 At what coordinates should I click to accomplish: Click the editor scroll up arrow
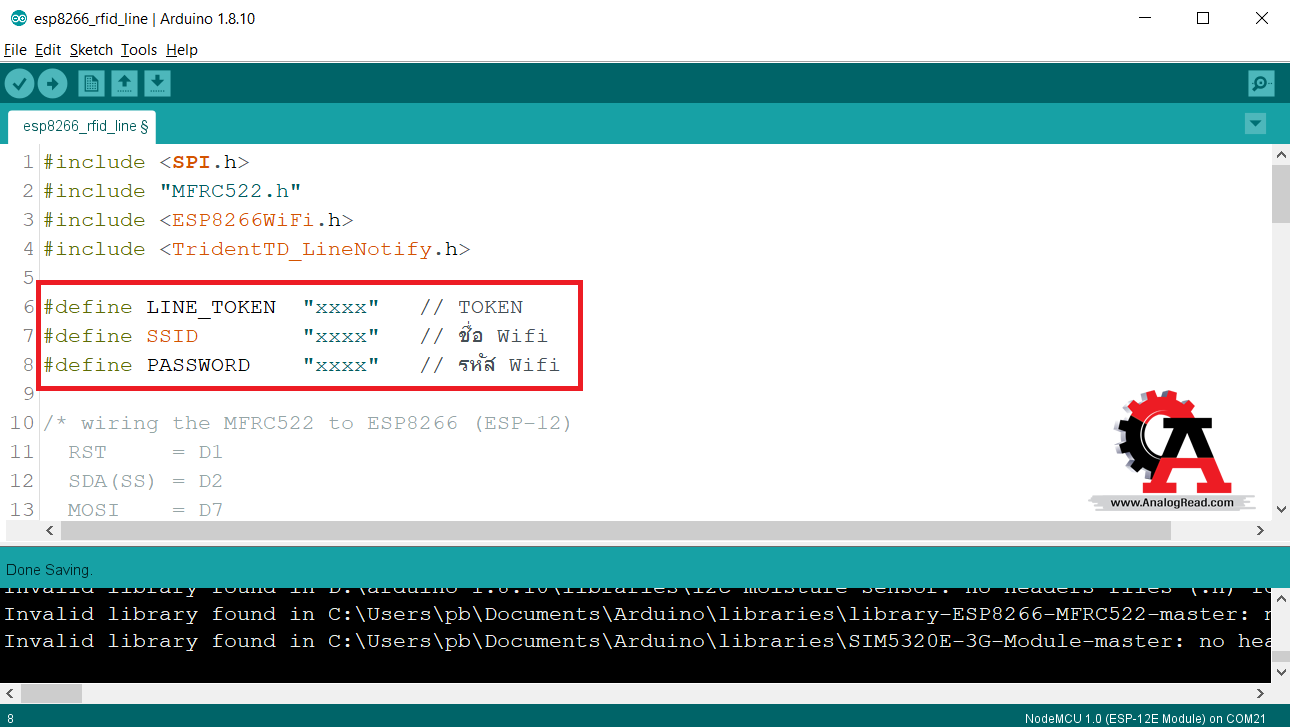pos(1280,154)
